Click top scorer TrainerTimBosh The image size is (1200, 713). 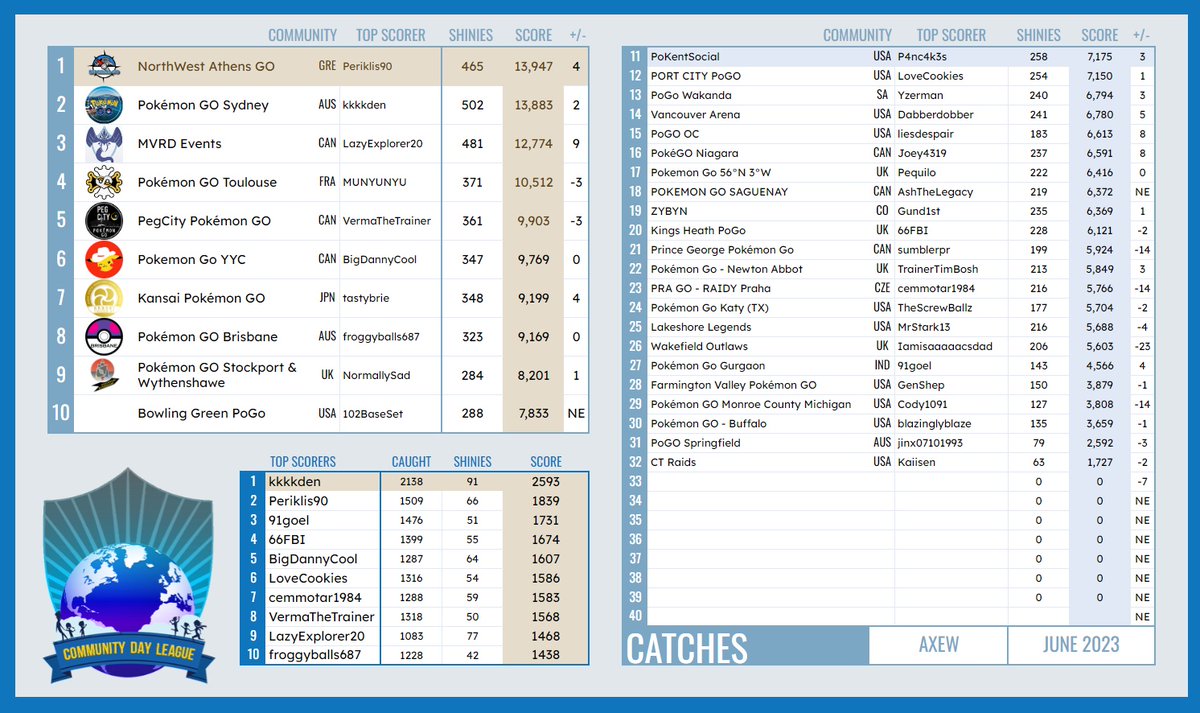[x=938, y=269]
